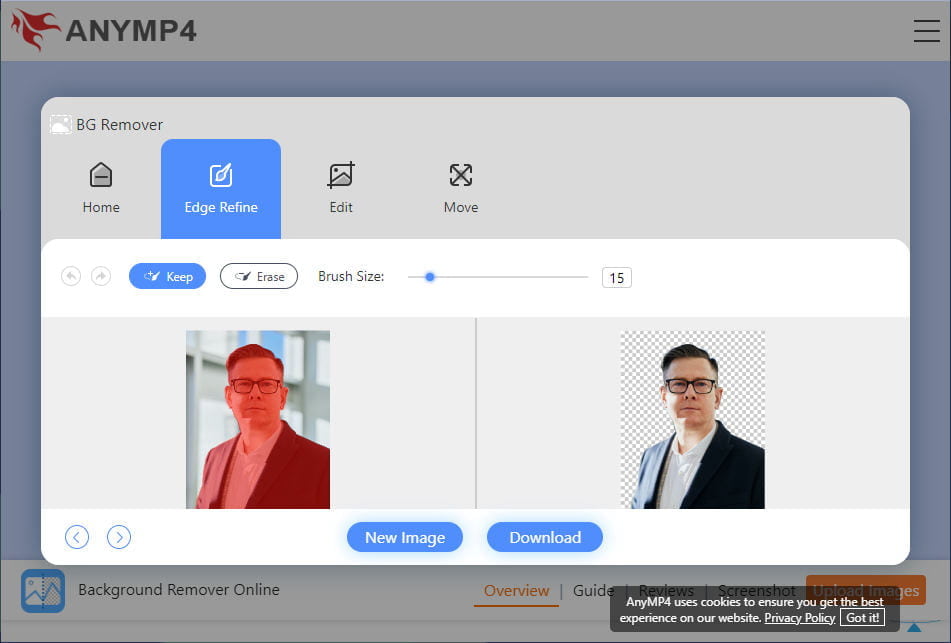Image resolution: width=951 pixels, height=643 pixels.
Task: Click the New Image button
Action: [405, 537]
